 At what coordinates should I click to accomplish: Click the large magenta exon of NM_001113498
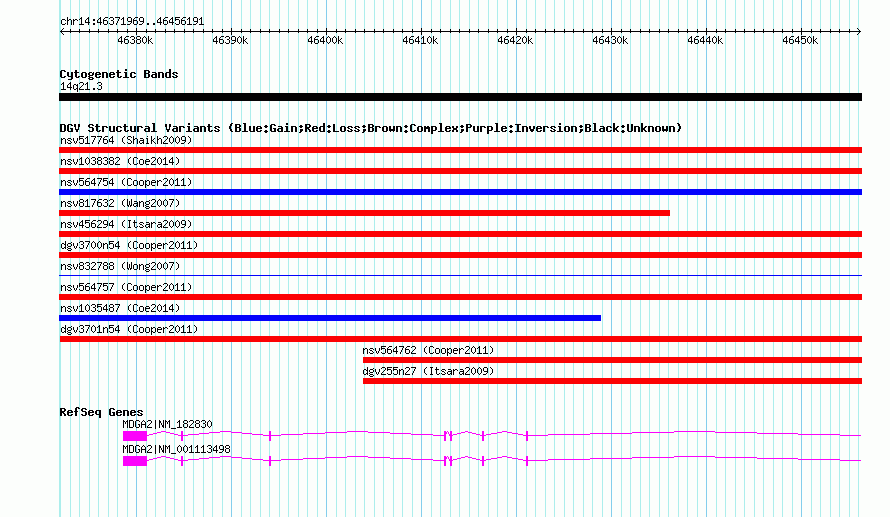pyautogui.click(x=135, y=461)
